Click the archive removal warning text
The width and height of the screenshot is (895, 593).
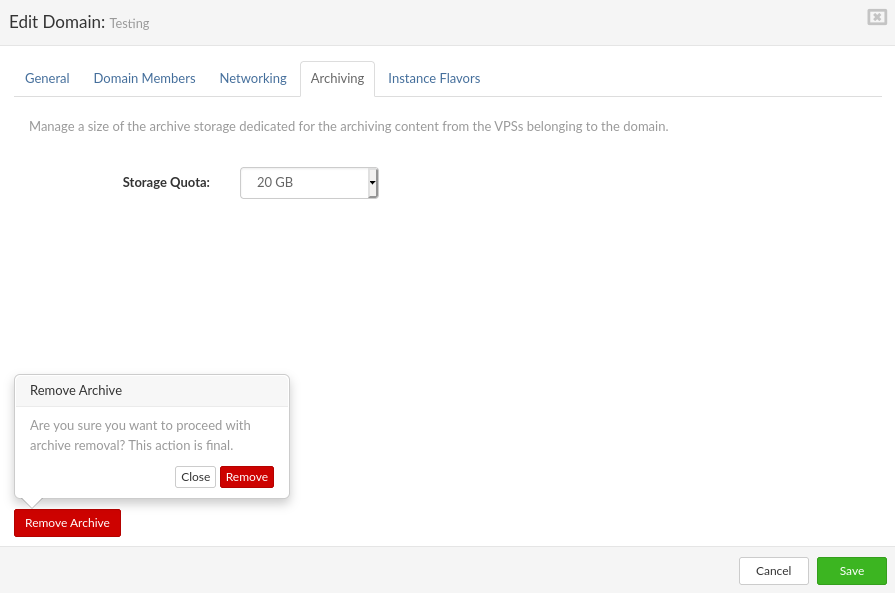[x=139, y=435]
